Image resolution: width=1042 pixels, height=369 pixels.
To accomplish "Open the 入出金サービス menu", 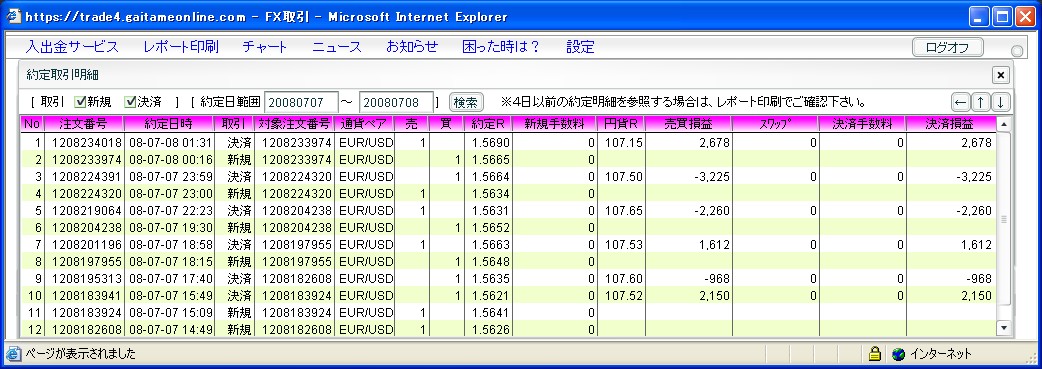I will click(72, 47).
